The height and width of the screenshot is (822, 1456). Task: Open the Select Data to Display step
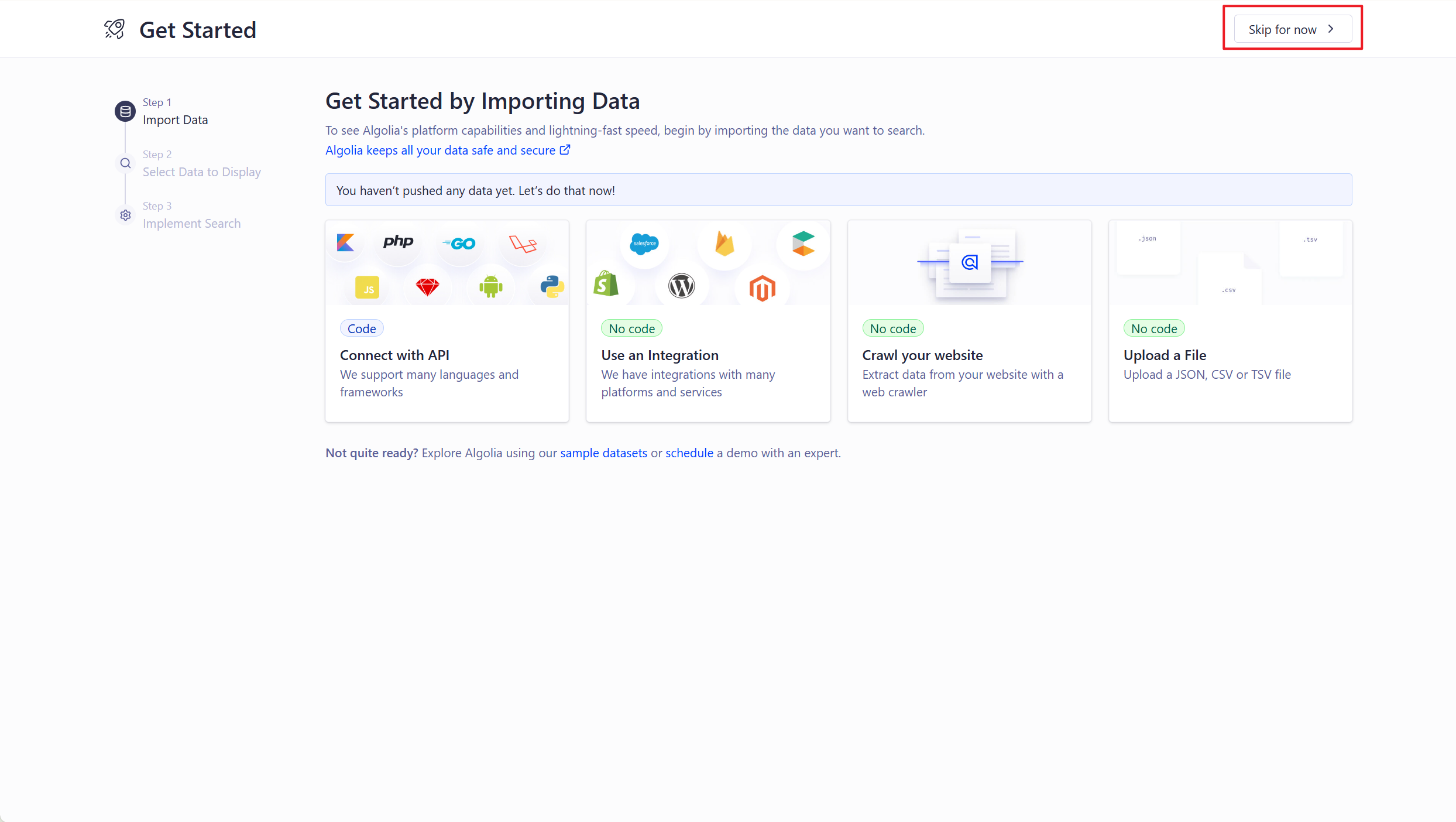pyautogui.click(x=201, y=172)
